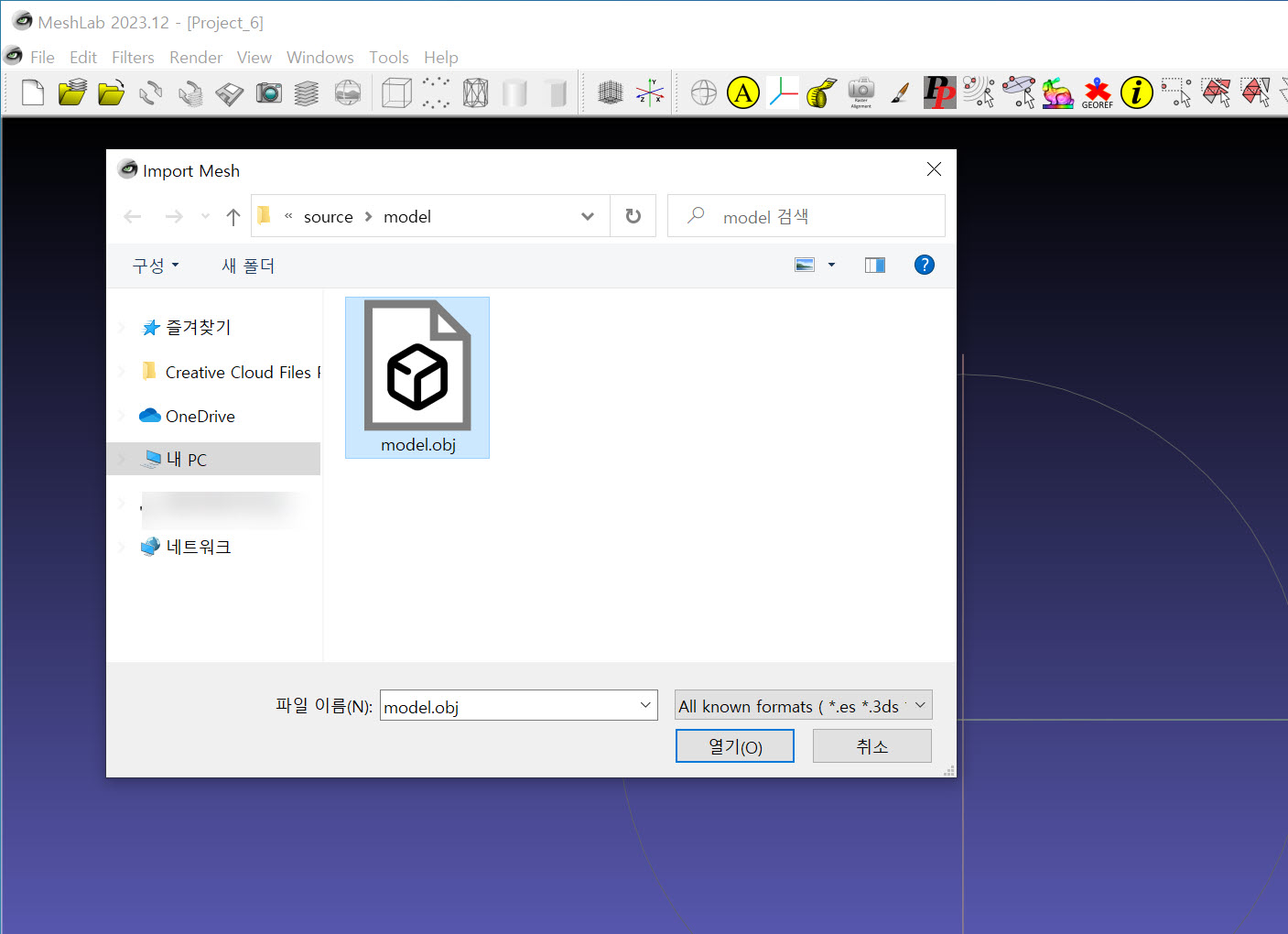
Task: Click the rainbow bunny quality mapper icon
Action: click(x=1057, y=92)
